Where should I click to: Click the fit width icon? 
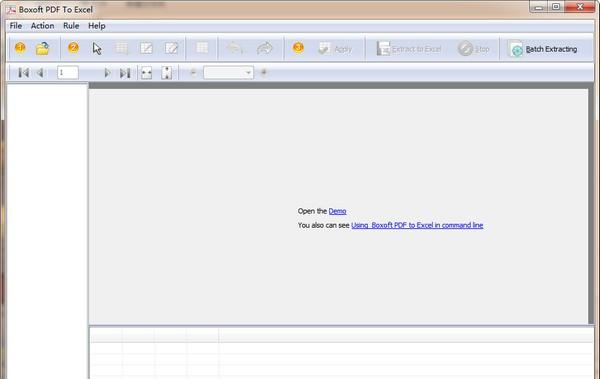click(146, 73)
